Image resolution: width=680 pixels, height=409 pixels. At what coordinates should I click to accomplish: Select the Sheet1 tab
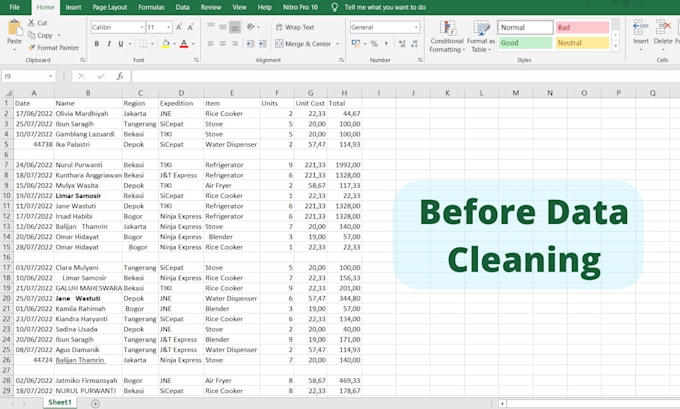coord(59,402)
